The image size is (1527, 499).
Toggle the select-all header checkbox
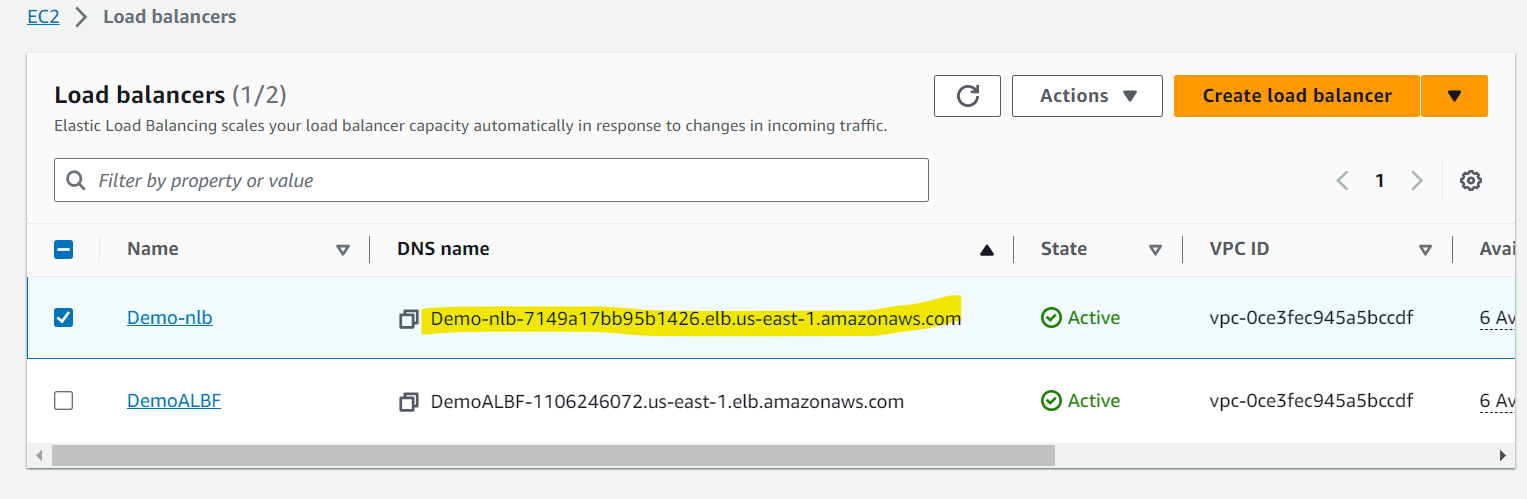click(x=63, y=250)
